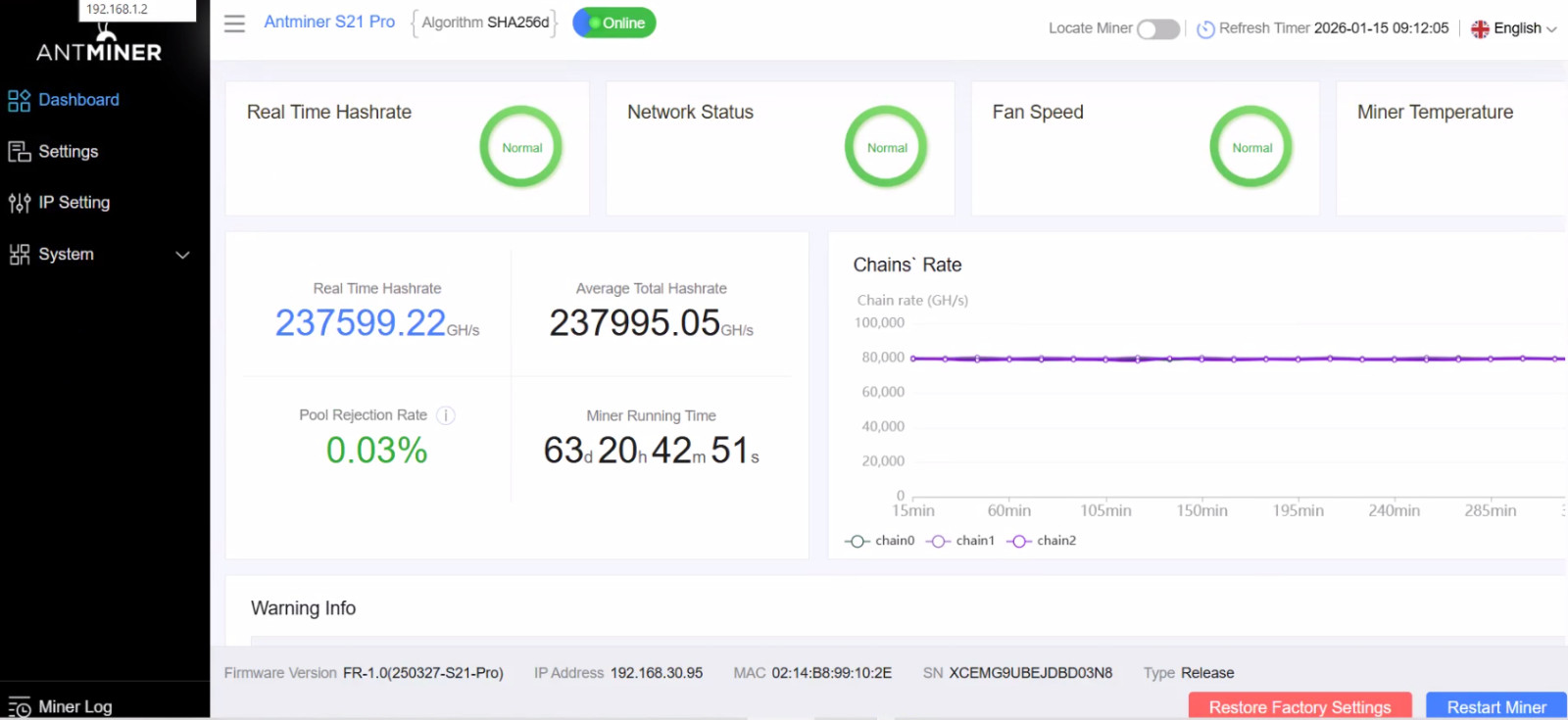Click the Refresh Timer clock icon
1568x720 pixels.
pos(1205,29)
